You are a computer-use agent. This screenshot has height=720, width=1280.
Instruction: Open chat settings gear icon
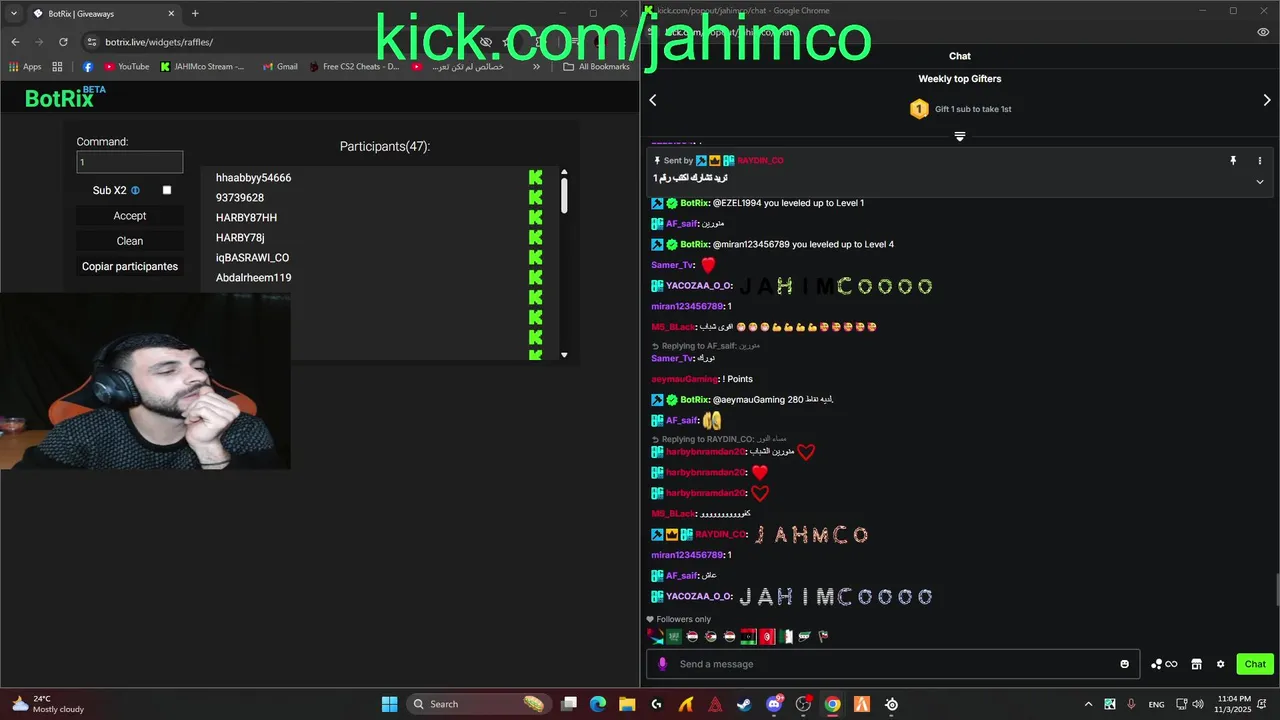(1220, 664)
